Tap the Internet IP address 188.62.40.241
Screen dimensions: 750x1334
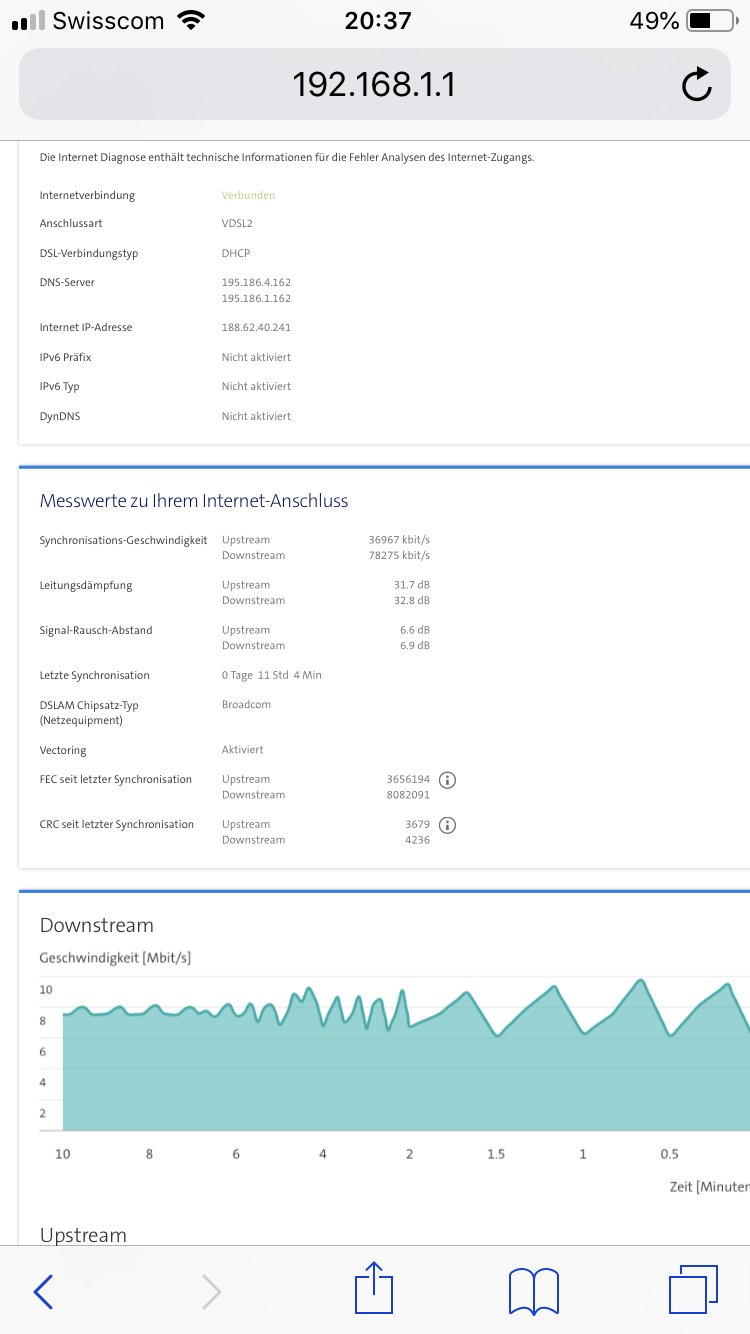coord(256,327)
